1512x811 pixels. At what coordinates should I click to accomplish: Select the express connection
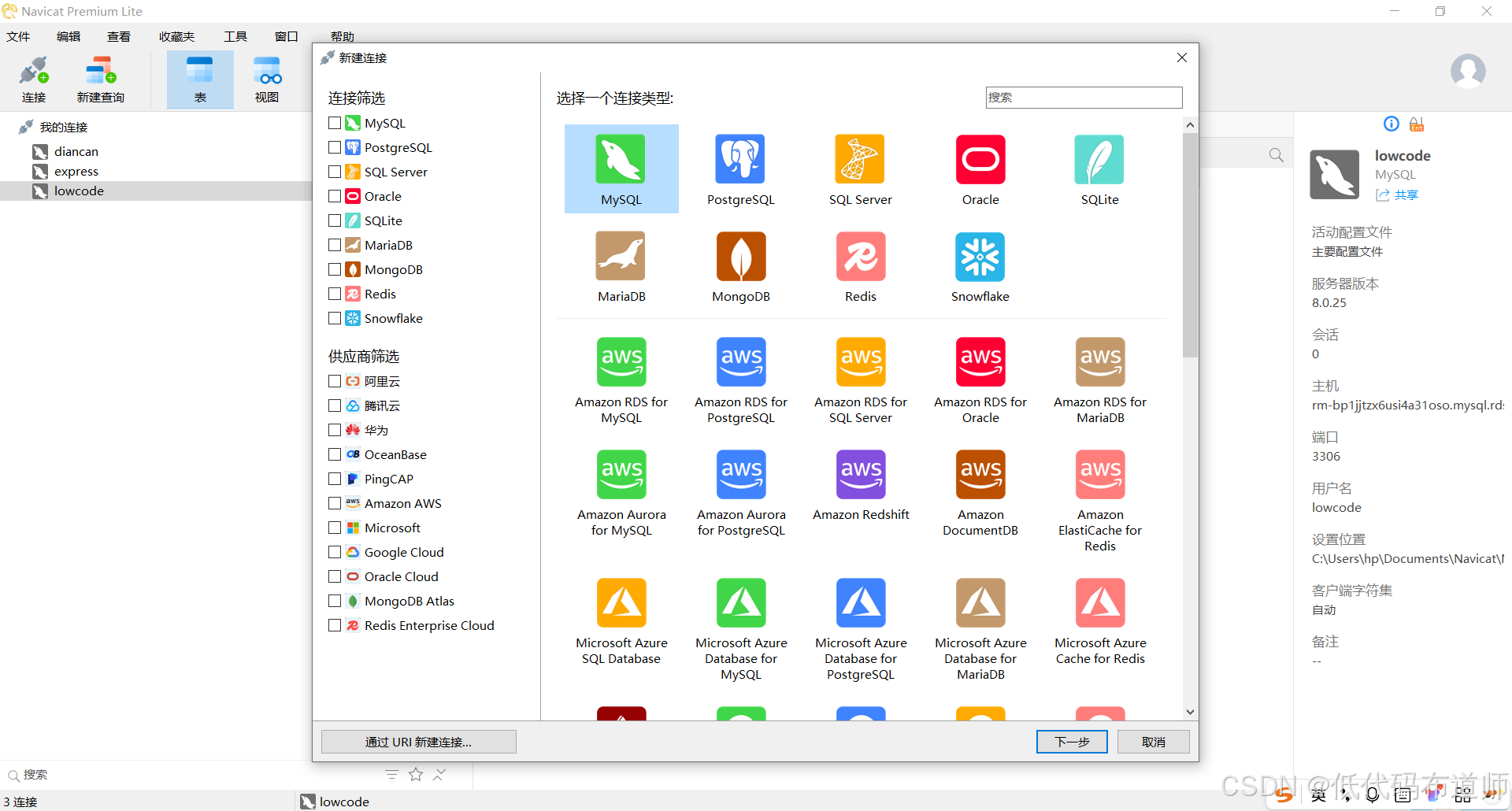pyautogui.click(x=76, y=171)
